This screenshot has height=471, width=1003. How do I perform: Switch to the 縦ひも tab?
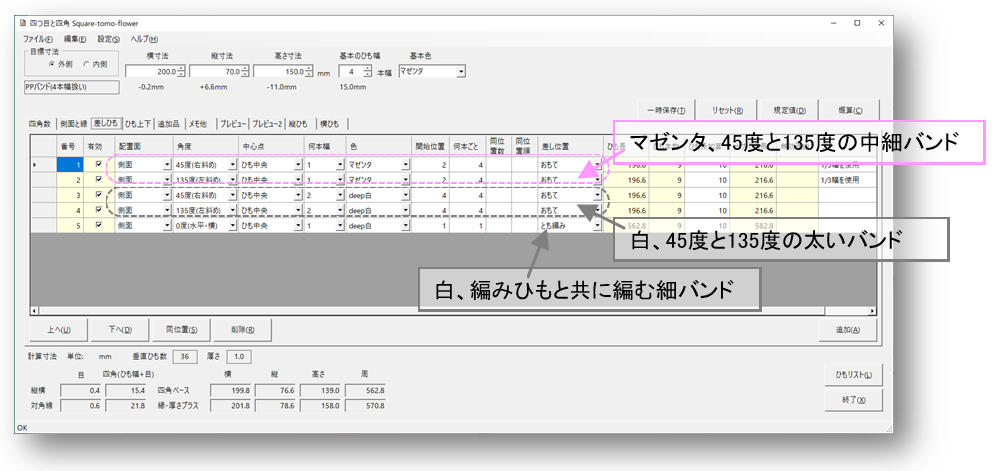pos(300,124)
